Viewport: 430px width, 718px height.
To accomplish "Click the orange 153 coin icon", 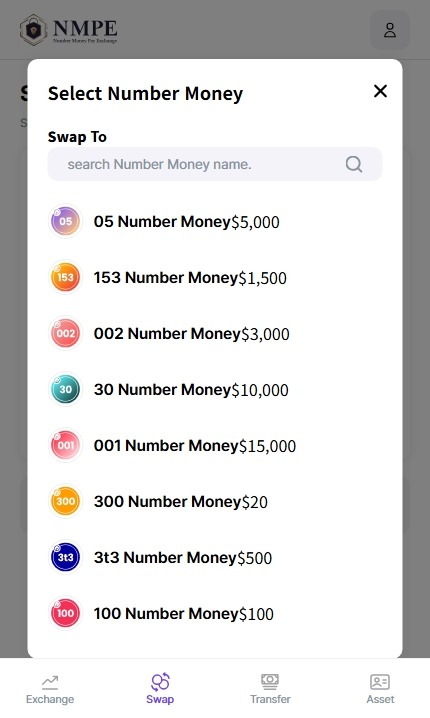I will coord(65,277).
